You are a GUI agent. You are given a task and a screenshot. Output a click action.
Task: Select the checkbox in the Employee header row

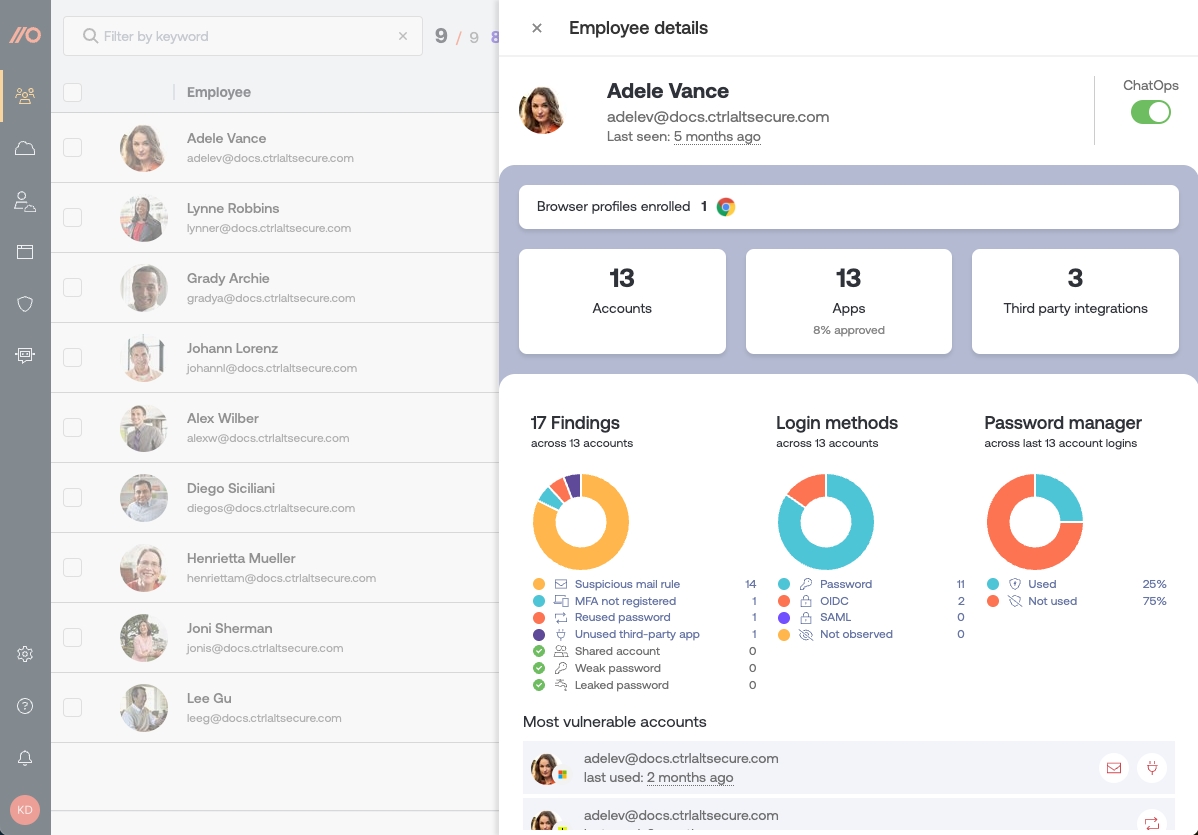(72, 91)
